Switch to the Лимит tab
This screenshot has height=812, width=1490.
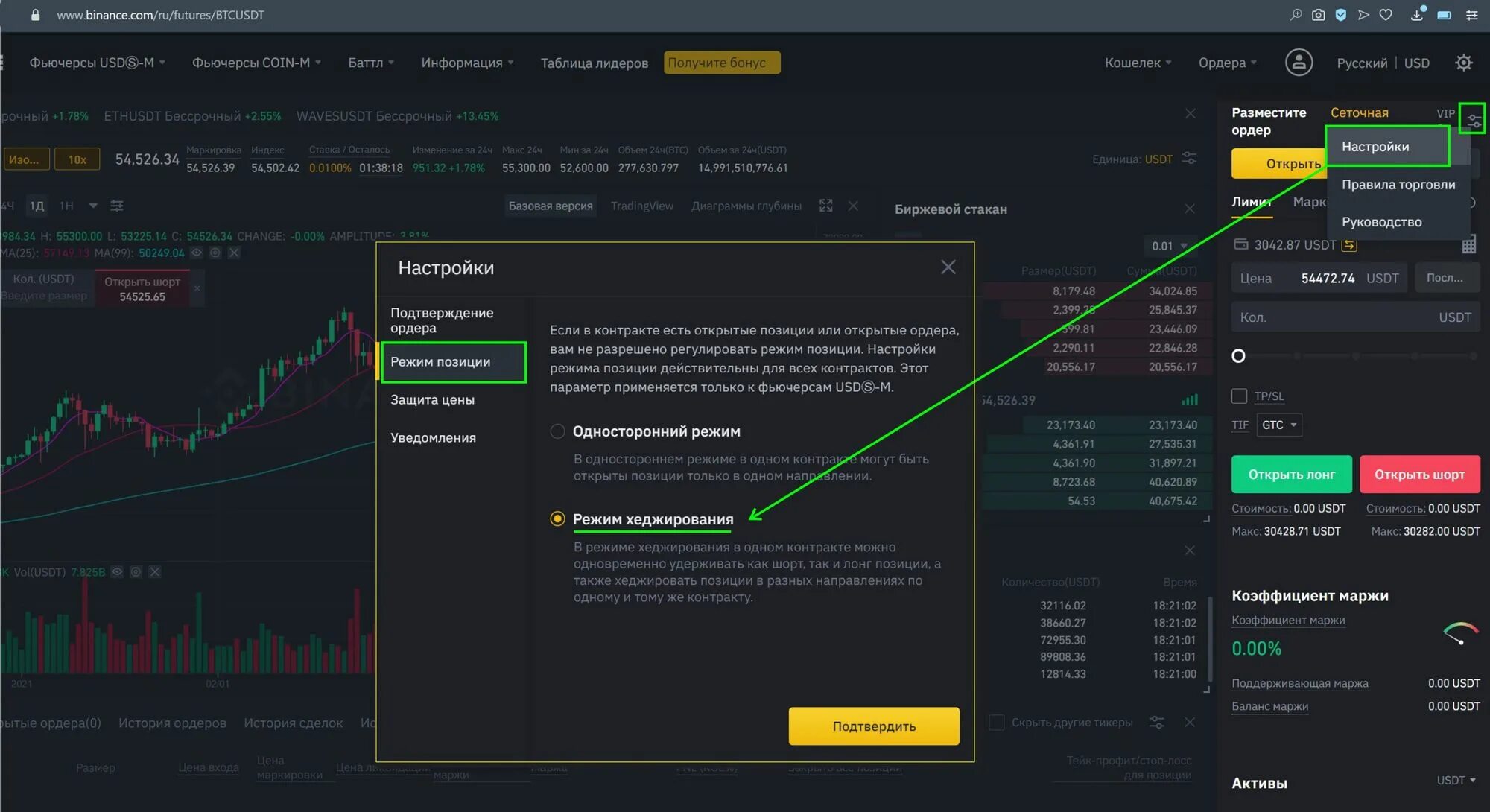click(x=1252, y=202)
